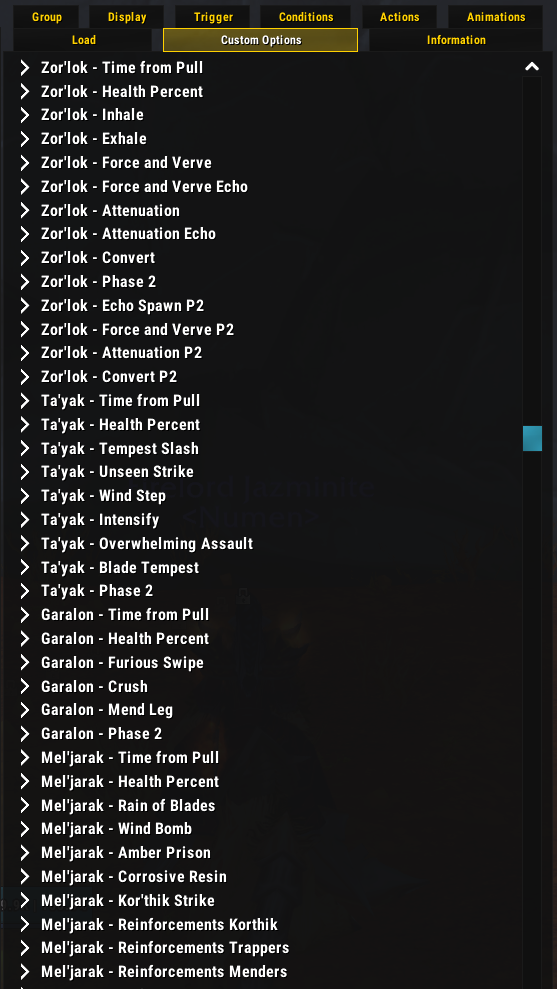
Task: Open the Load tab
Action: (83, 40)
